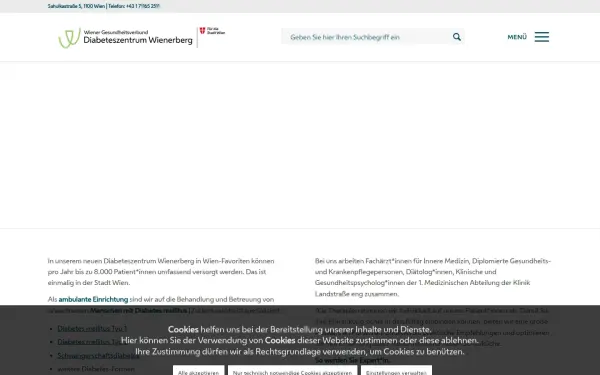Click the 'weitere Diabetes-Formen' list item
The width and height of the screenshot is (600, 375).
pos(96,369)
